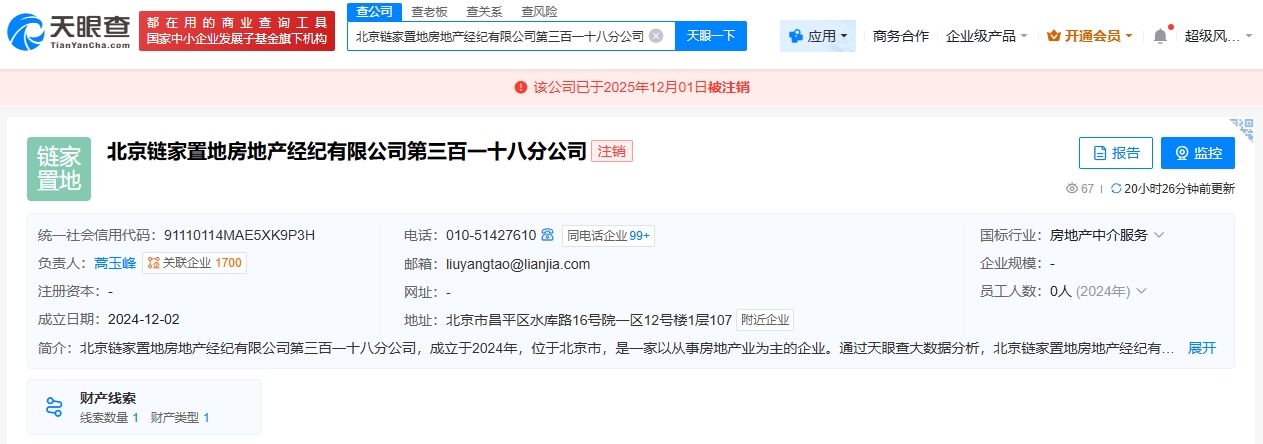The image size is (1263, 444).
Task: Expand the 企业级产品 dropdown
Action: (986, 36)
